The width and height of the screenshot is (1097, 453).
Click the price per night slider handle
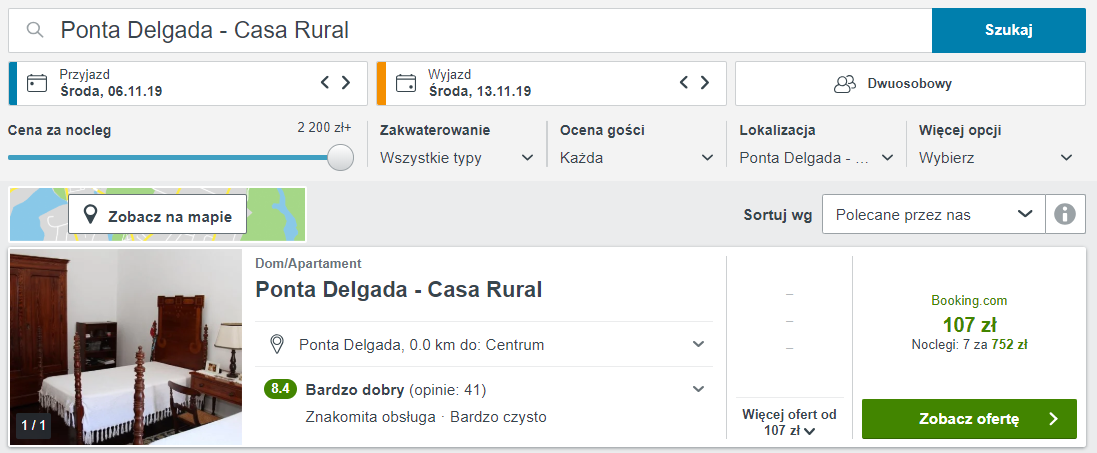(x=340, y=157)
